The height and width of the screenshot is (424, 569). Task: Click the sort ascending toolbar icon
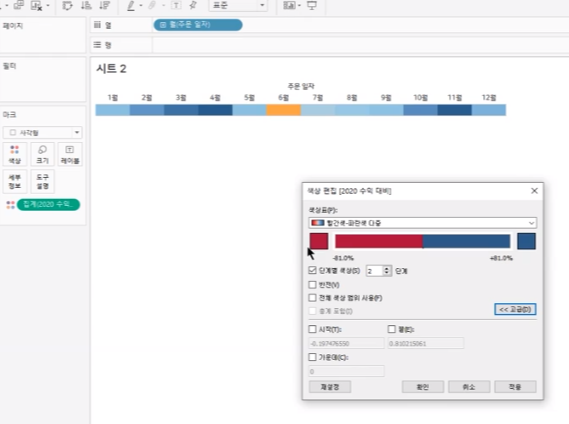[86, 5]
